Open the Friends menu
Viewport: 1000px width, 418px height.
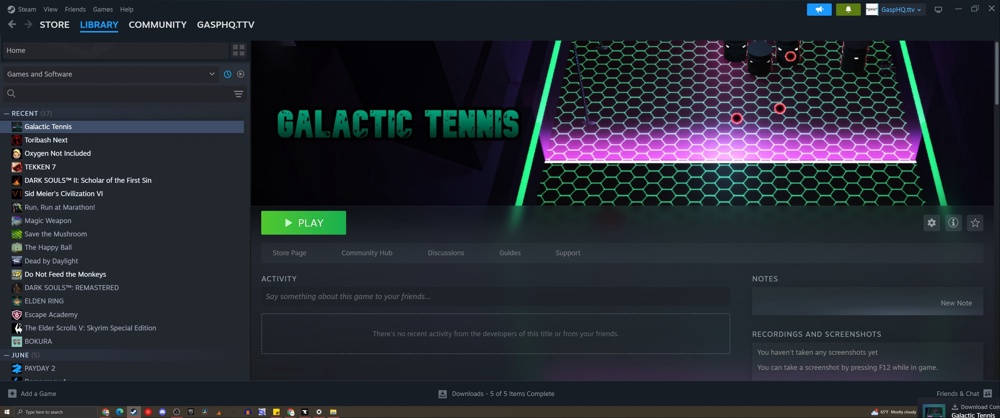point(75,10)
